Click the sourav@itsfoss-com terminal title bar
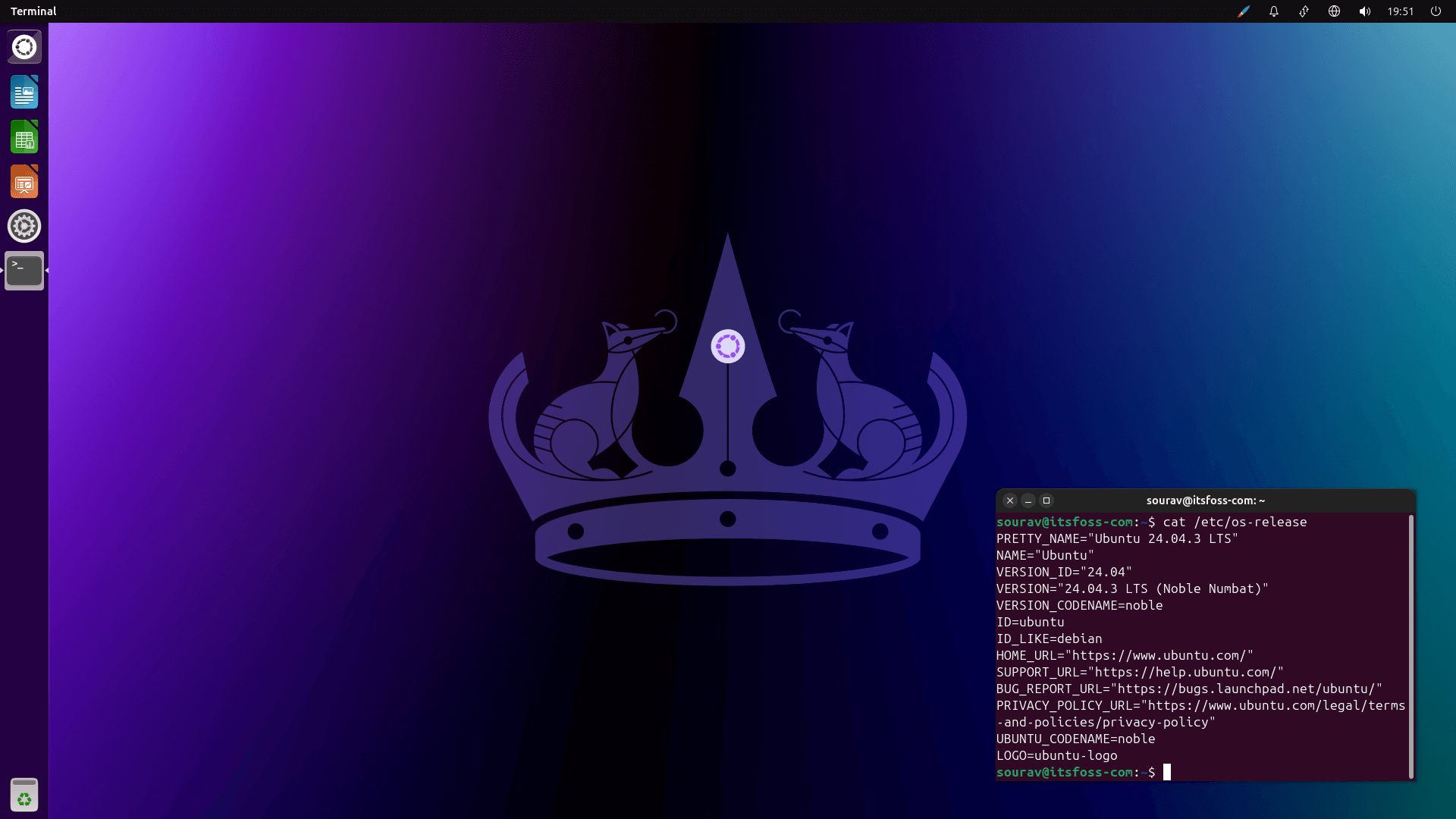 (x=1204, y=500)
